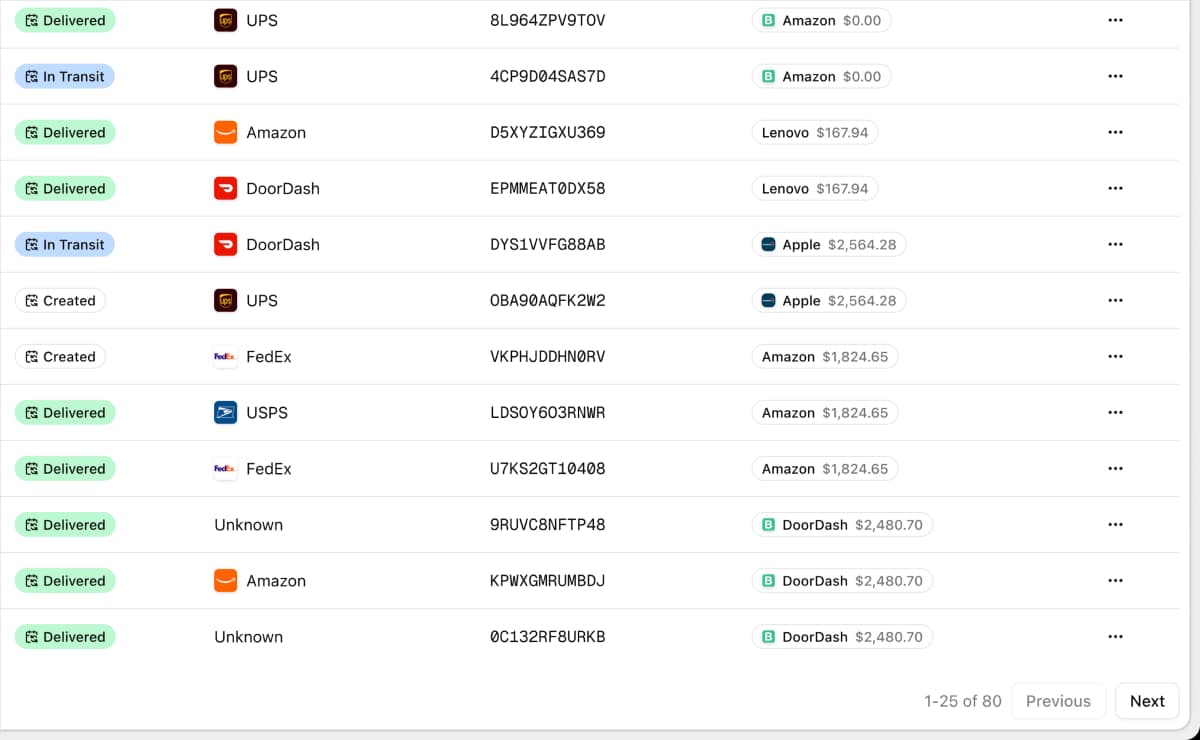Viewport: 1200px width, 740px height.
Task: Open the three-dot menu for VKPHJDDHN0RV
Action: coord(1115,356)
